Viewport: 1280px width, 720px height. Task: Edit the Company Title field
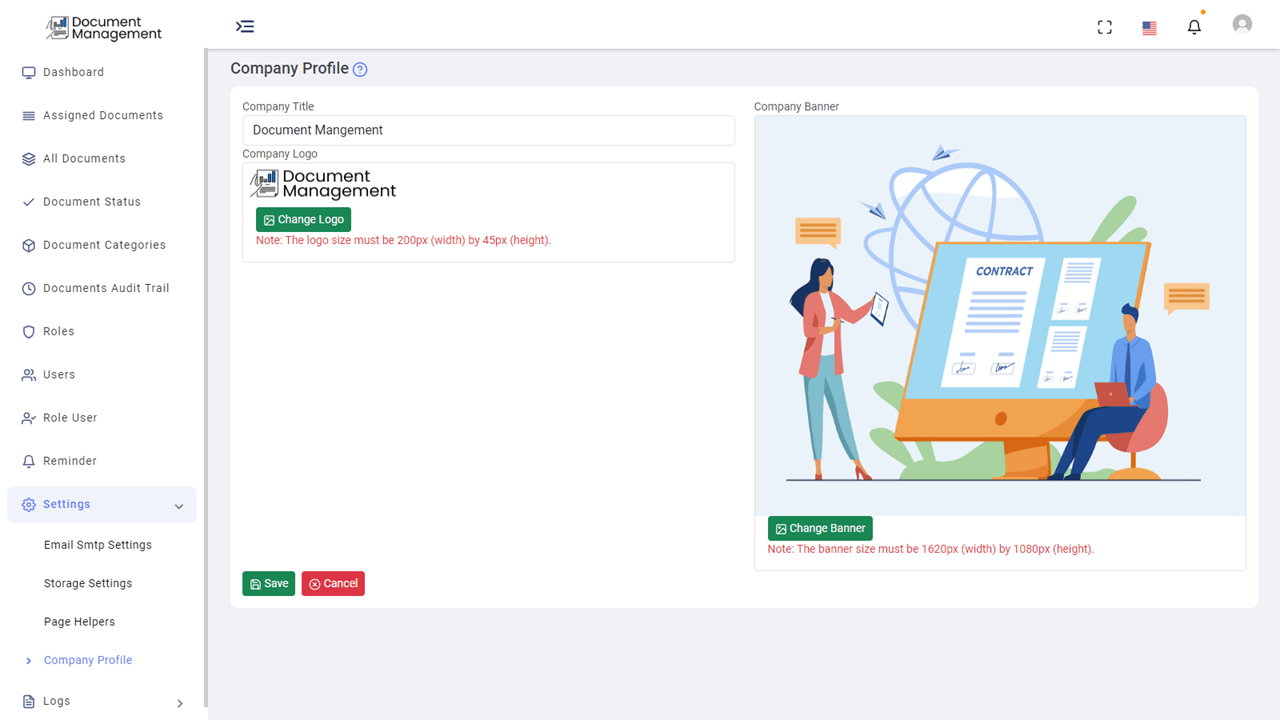tap(488, 130)
